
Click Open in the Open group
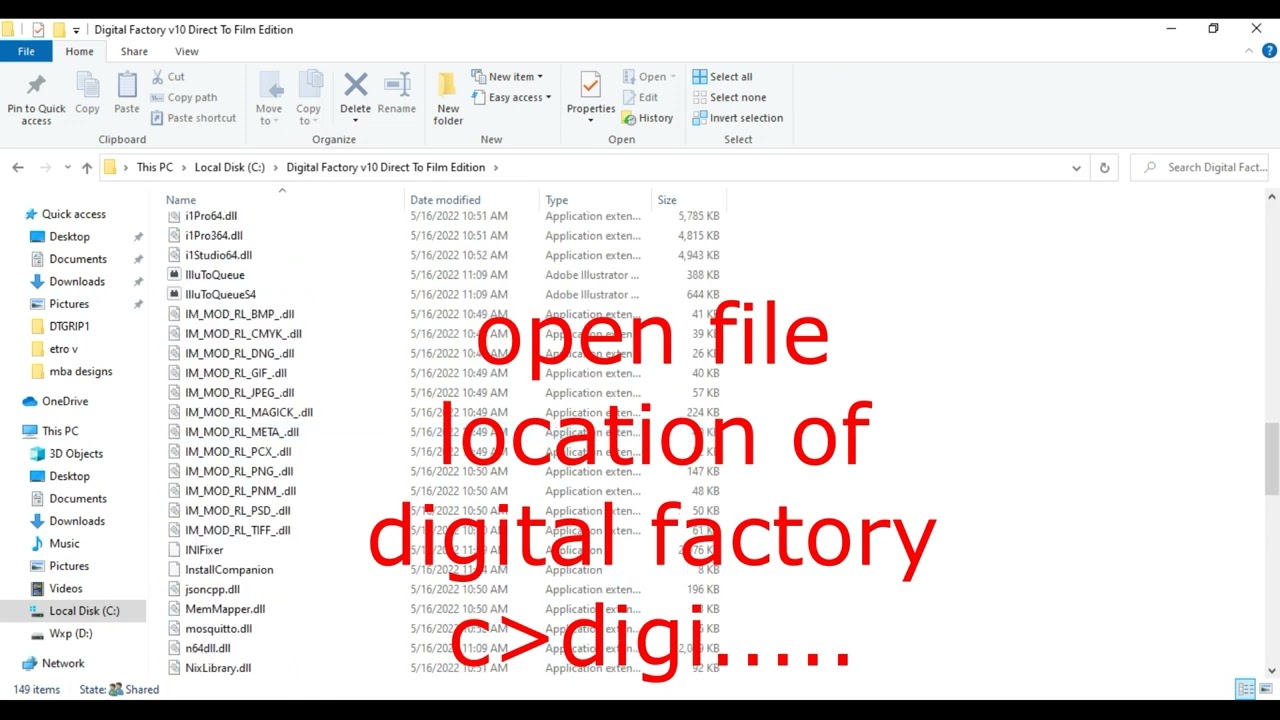(x=649, y=77)
